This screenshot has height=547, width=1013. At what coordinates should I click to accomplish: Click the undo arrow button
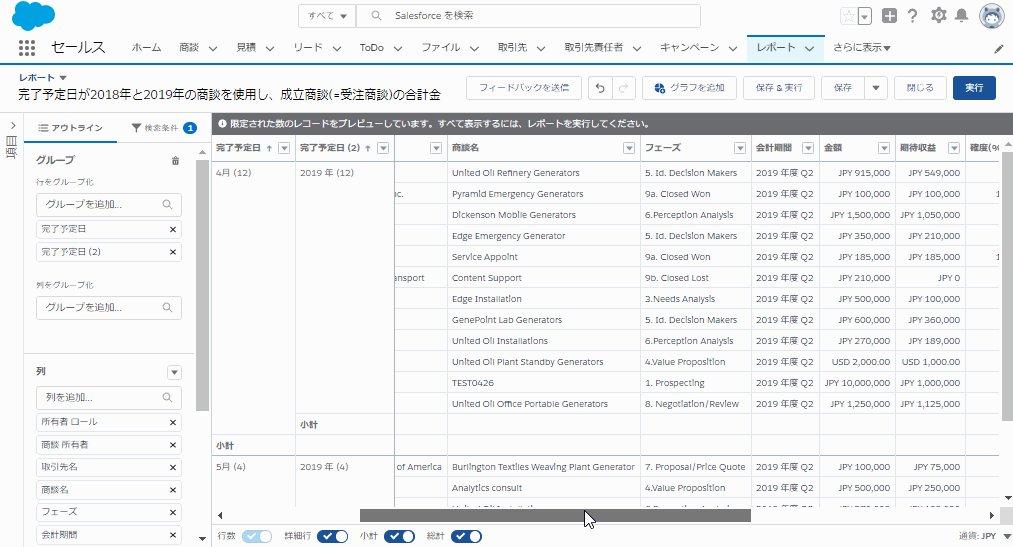click(x=600, y=88)
